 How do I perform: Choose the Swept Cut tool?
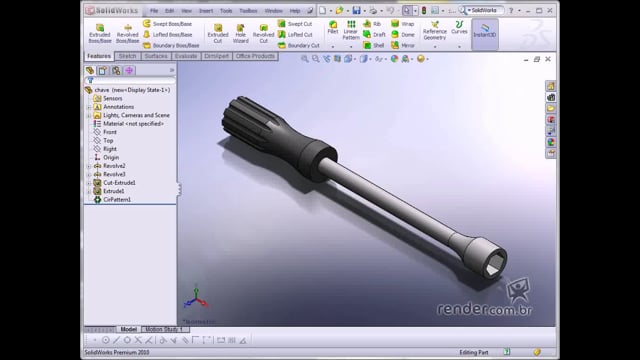point(295,24)
